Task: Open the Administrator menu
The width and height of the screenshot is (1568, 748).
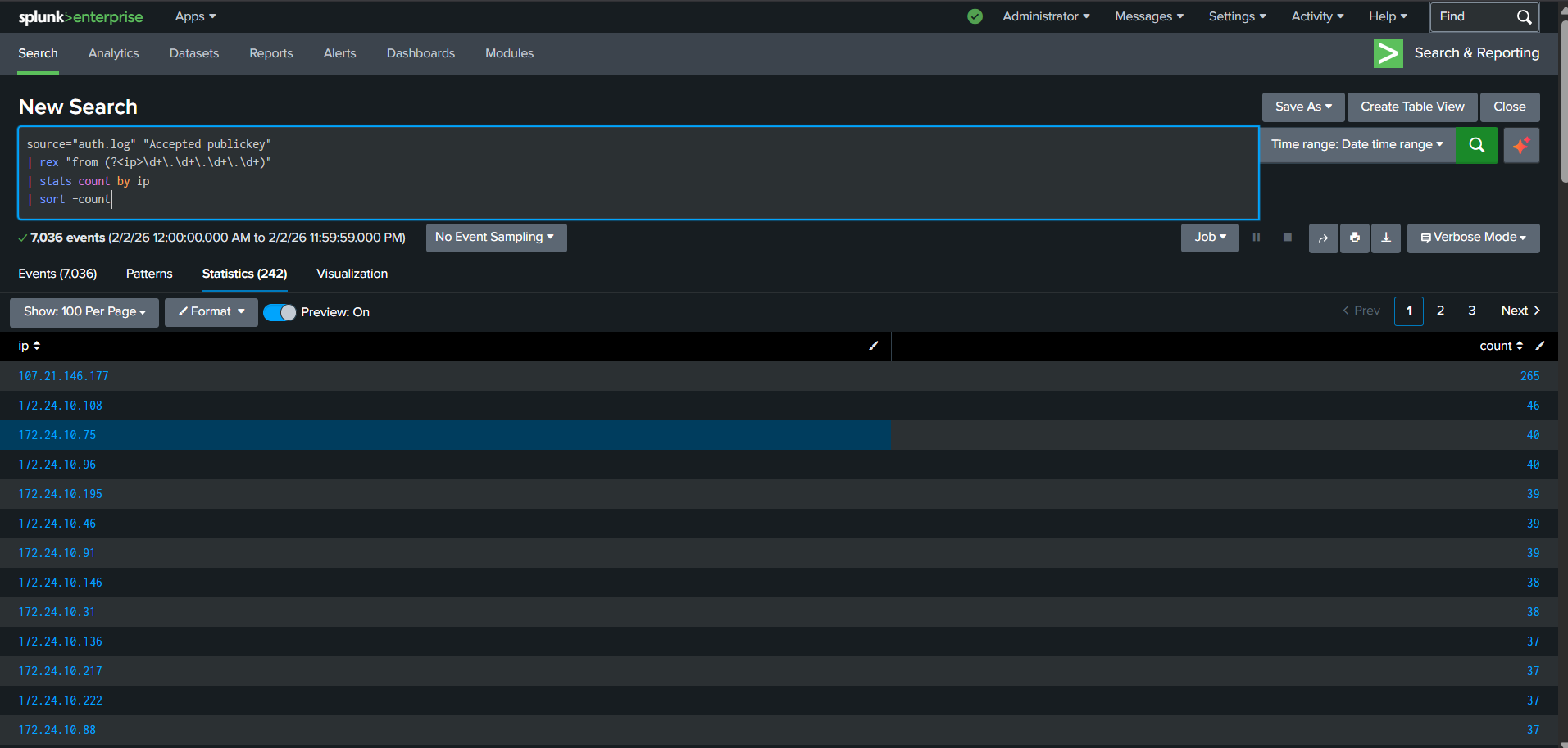Action: click(x=1046, y=16)
